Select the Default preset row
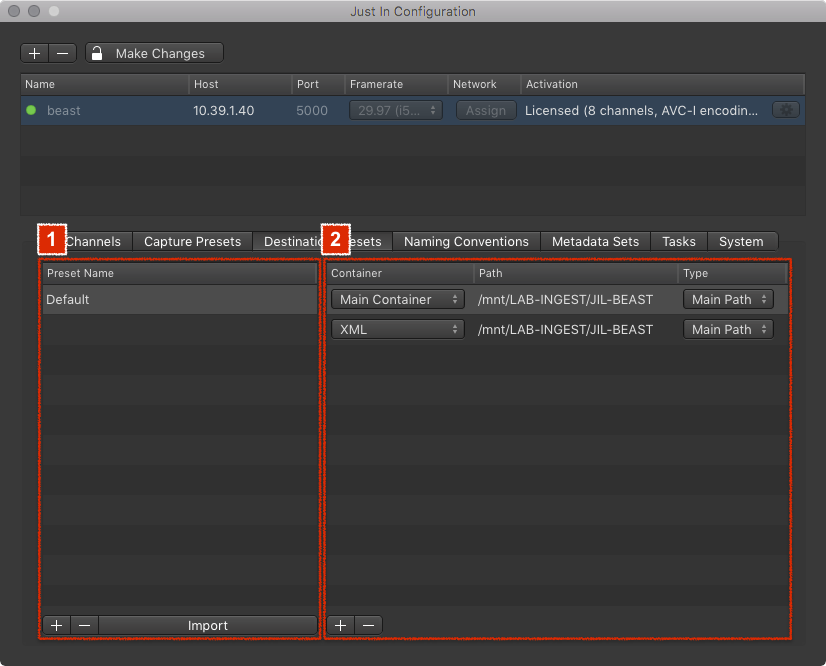Image resolution: width=826 pixels, height=666 pixels. tap(180, 299)
